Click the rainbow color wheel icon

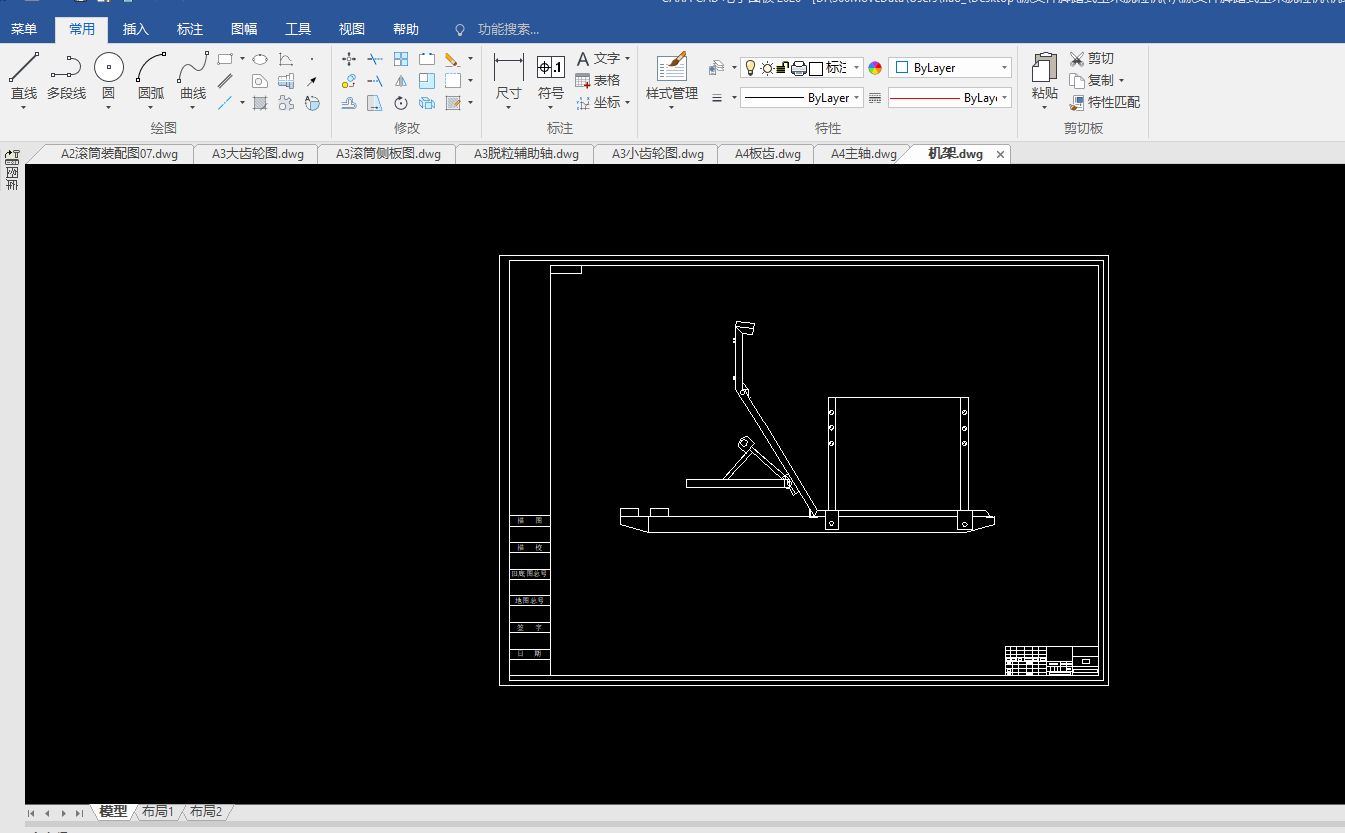click(875, 68)
